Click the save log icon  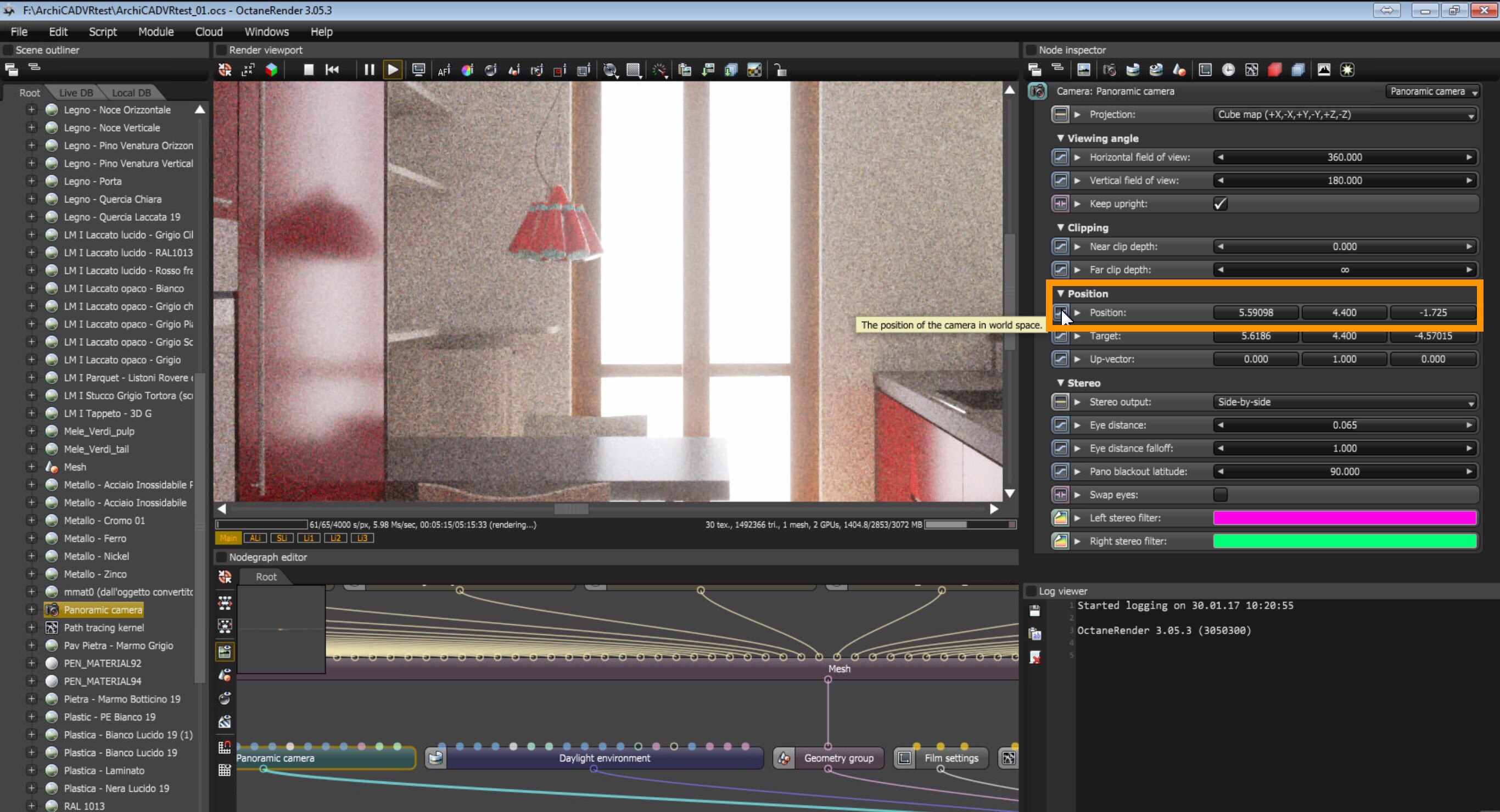[x=1035, y=611]
